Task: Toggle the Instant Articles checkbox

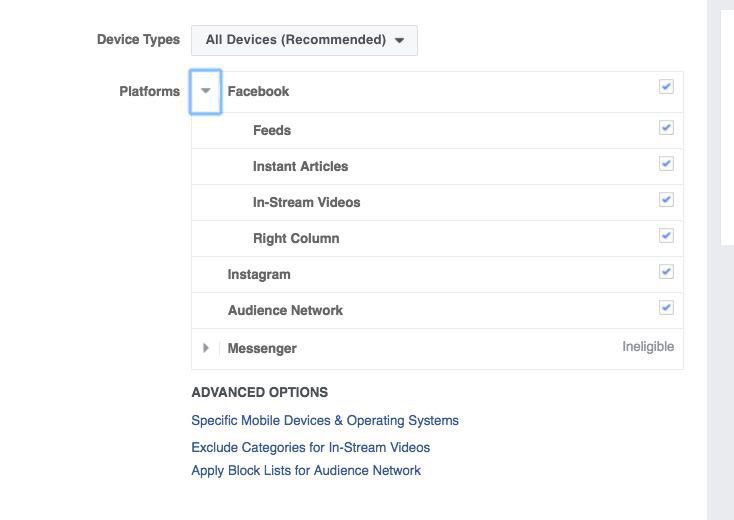Action: [x=666, y=163]
